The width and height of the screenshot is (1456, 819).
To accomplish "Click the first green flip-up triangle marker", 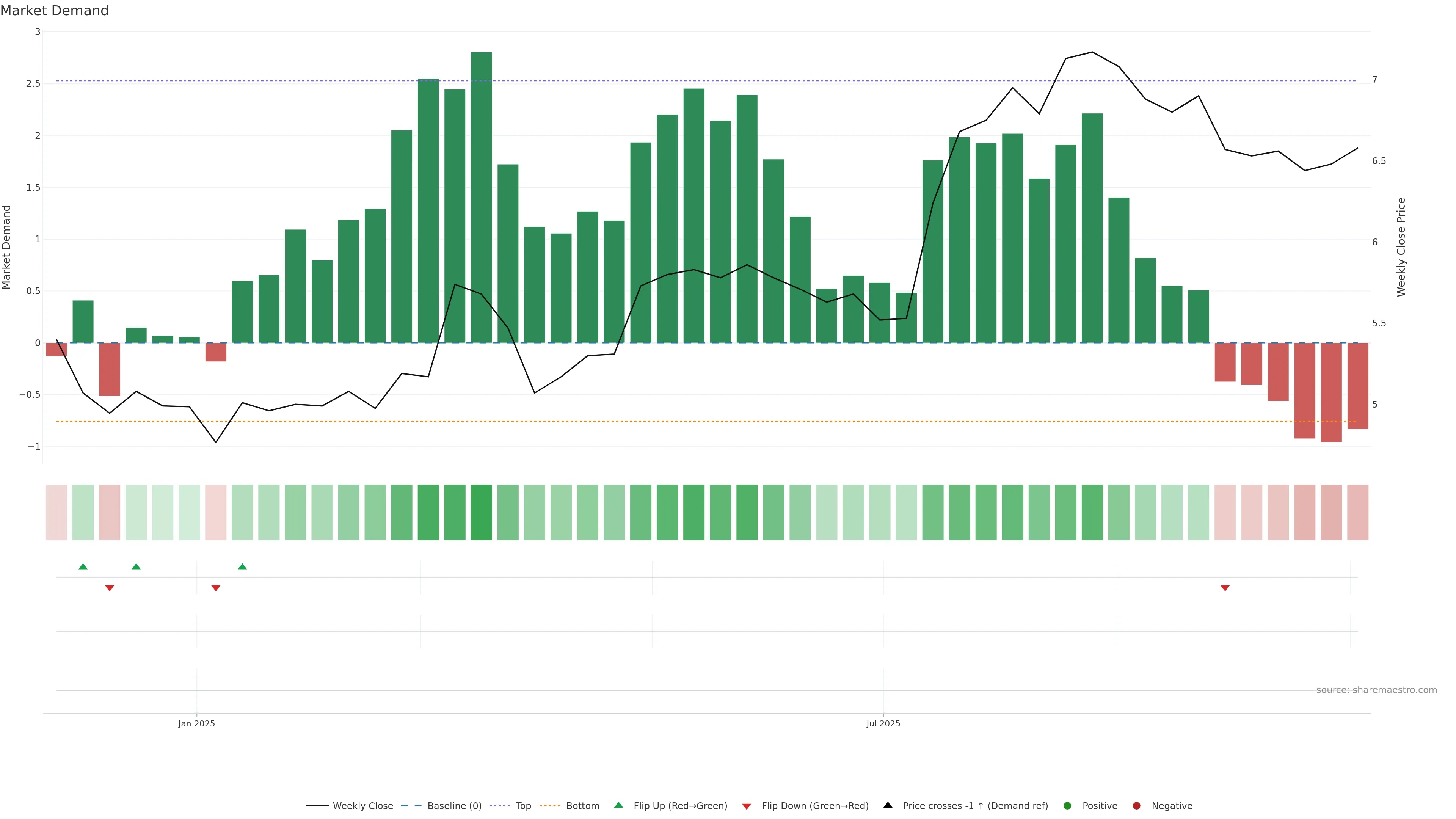I will click(83, 566).
